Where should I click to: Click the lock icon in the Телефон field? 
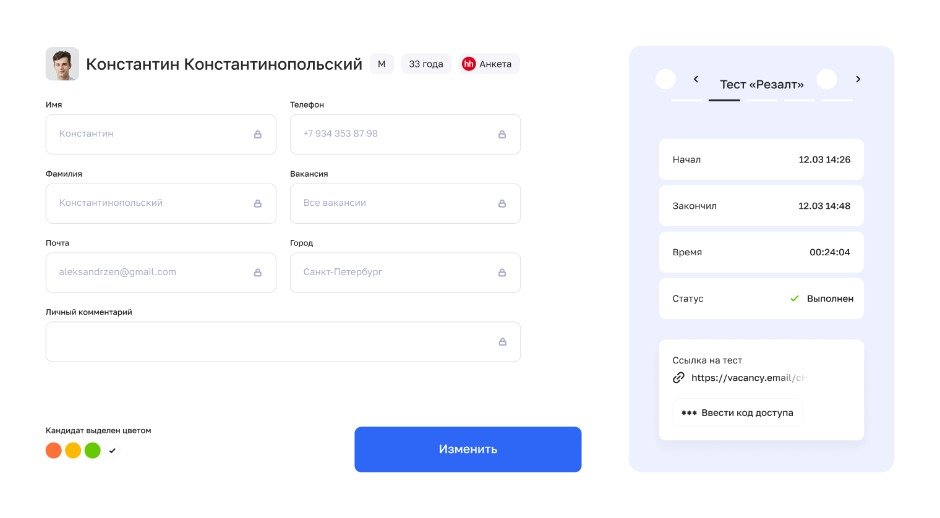pos(501,134)
